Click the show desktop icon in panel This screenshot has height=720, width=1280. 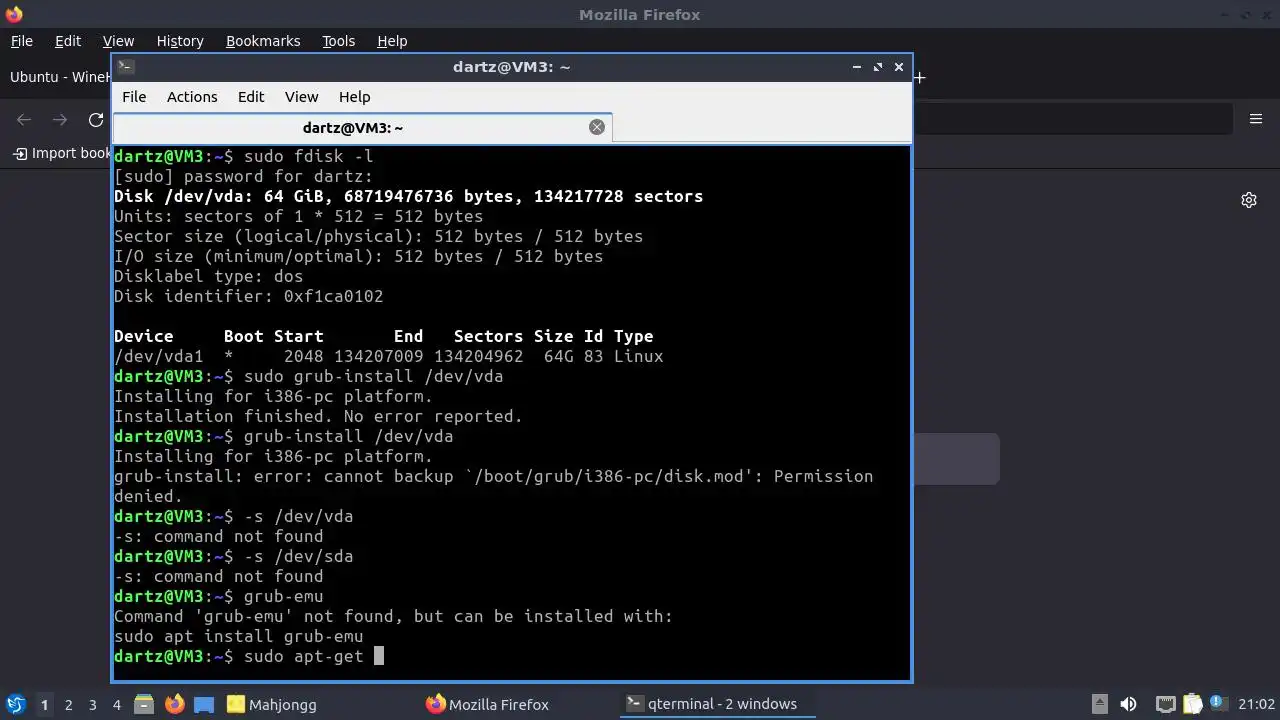[x=204, y=704]
